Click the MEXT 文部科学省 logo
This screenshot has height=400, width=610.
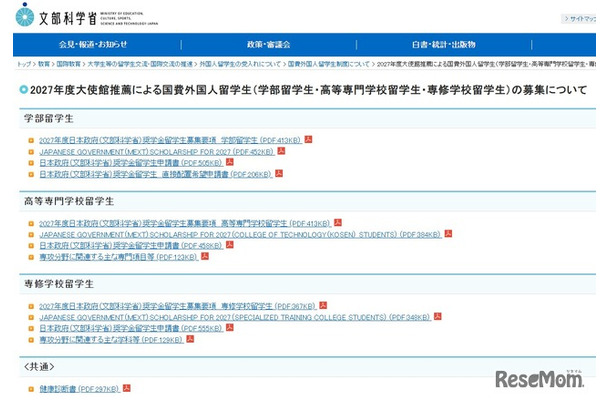point(87,16)
